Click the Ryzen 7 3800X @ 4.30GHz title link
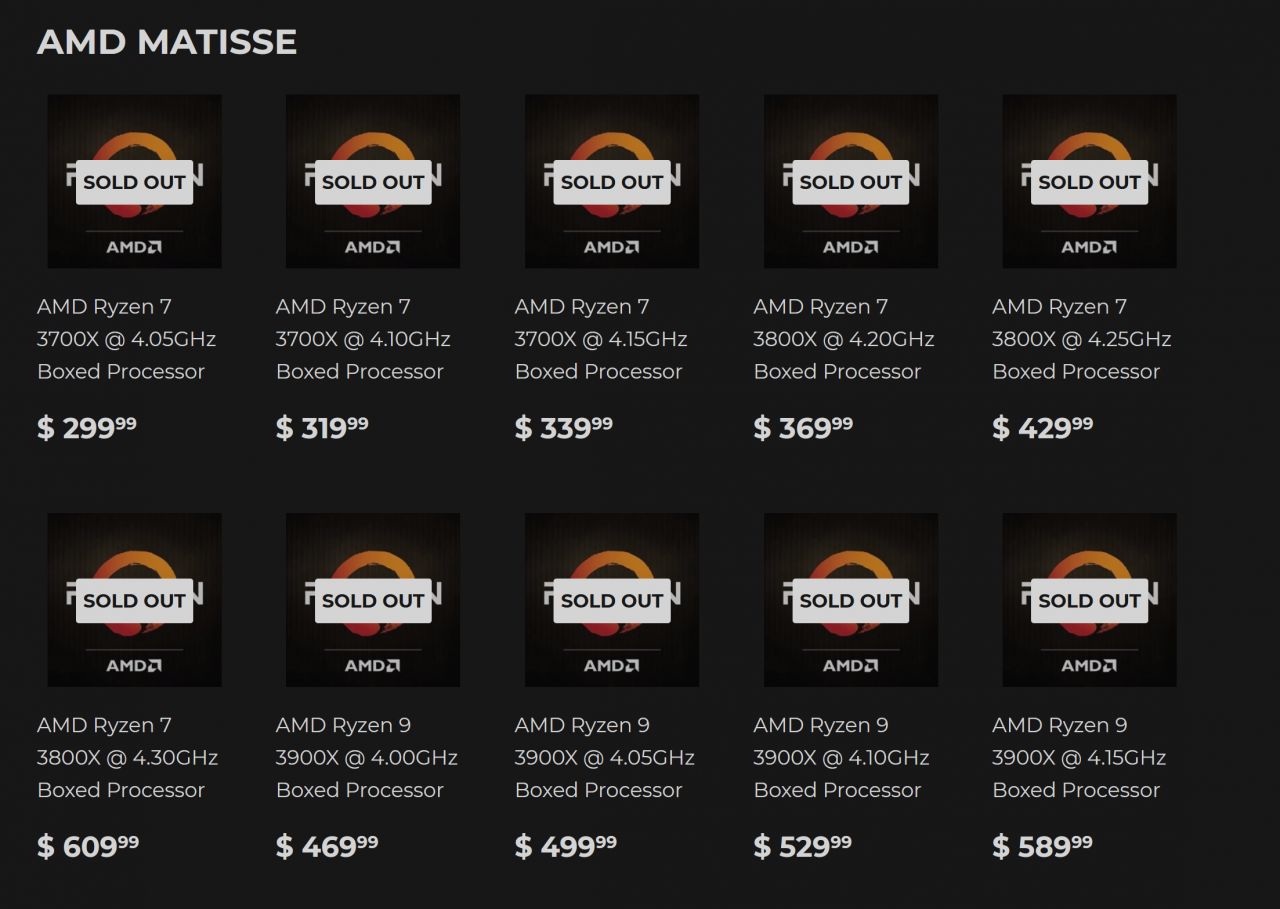 (128, 758)
